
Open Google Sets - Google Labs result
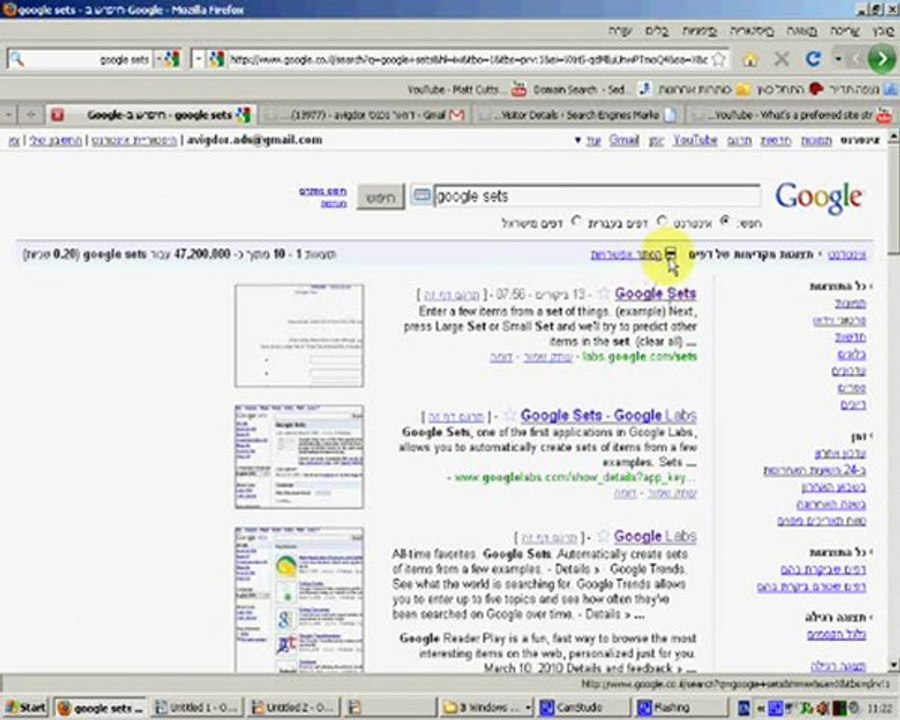tap(609, 415)
